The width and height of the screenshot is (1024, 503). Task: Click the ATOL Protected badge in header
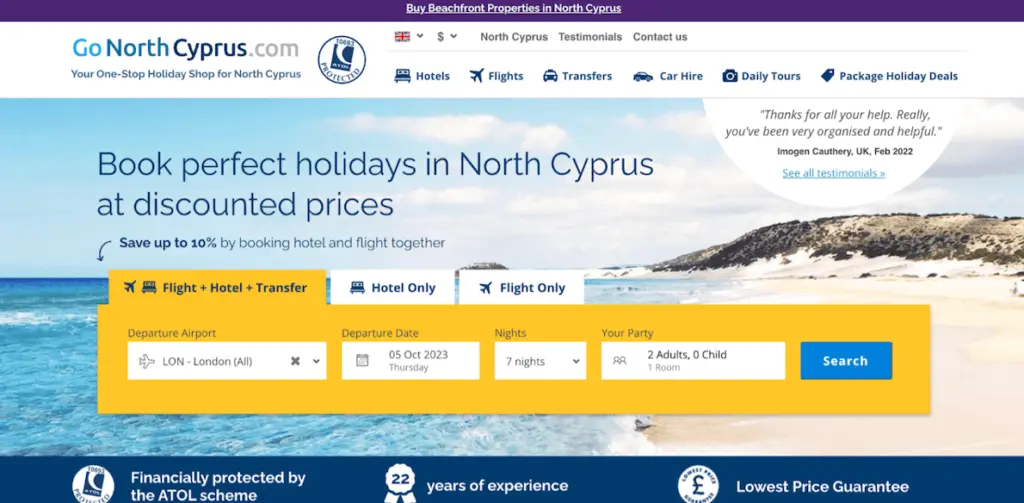[x=341, y=59]
